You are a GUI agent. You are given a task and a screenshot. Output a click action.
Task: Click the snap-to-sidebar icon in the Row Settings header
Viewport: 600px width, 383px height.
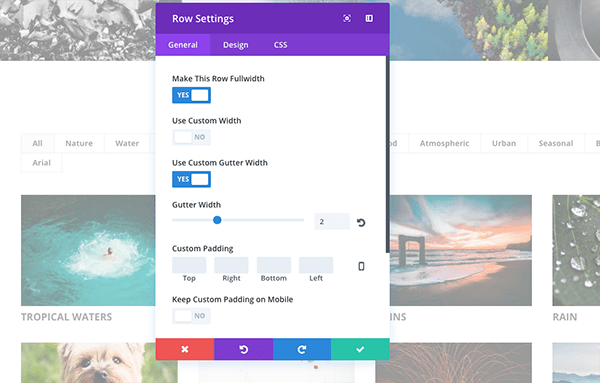pos(369,18)
